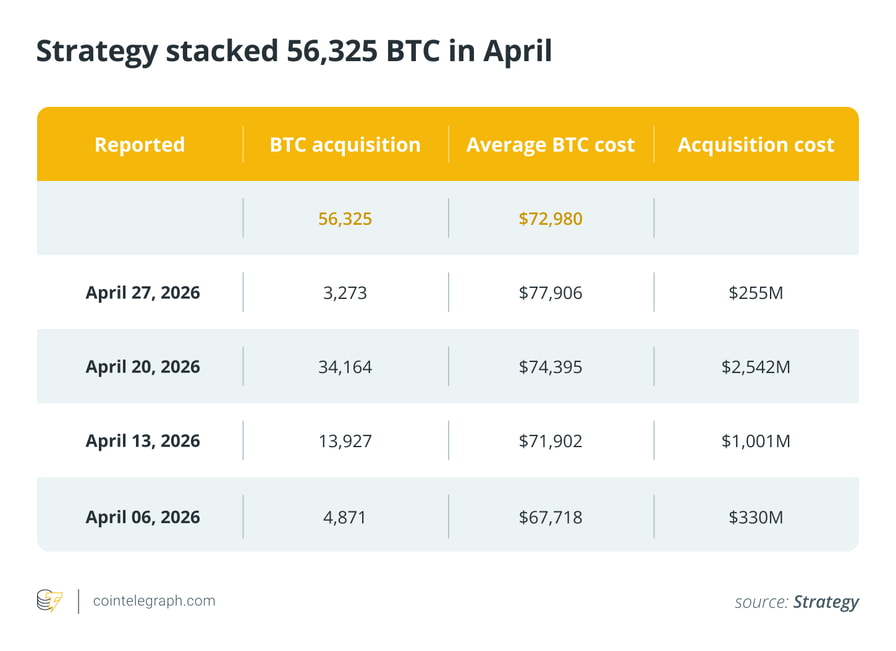This screenshot has width=896, height=651.
Task: Select the April 20, 2026 row date
Action: pyautogui.click(x=142, y=367)
